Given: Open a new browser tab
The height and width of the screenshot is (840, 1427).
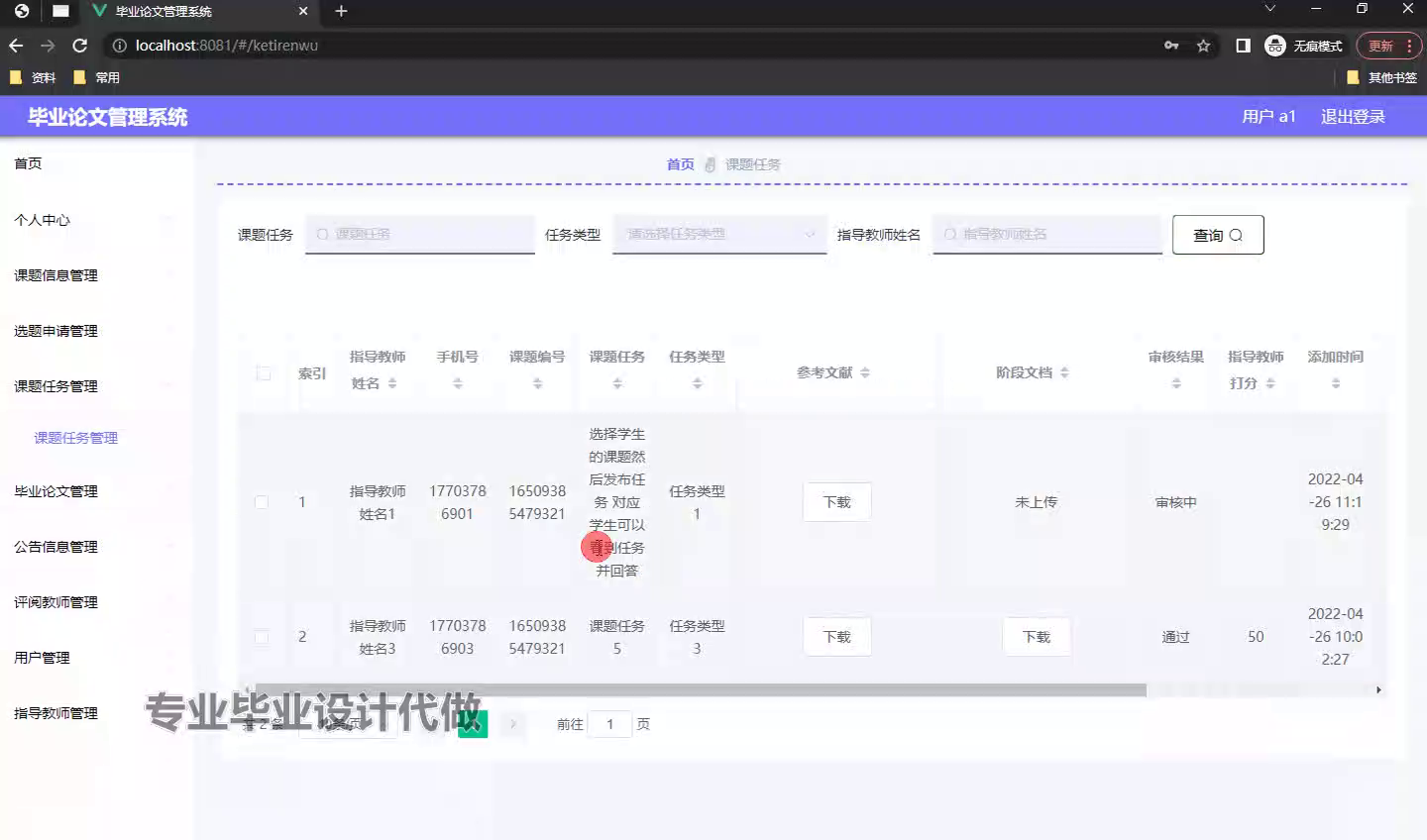Looking at the screenshot, I should click(x=341, y=11).
